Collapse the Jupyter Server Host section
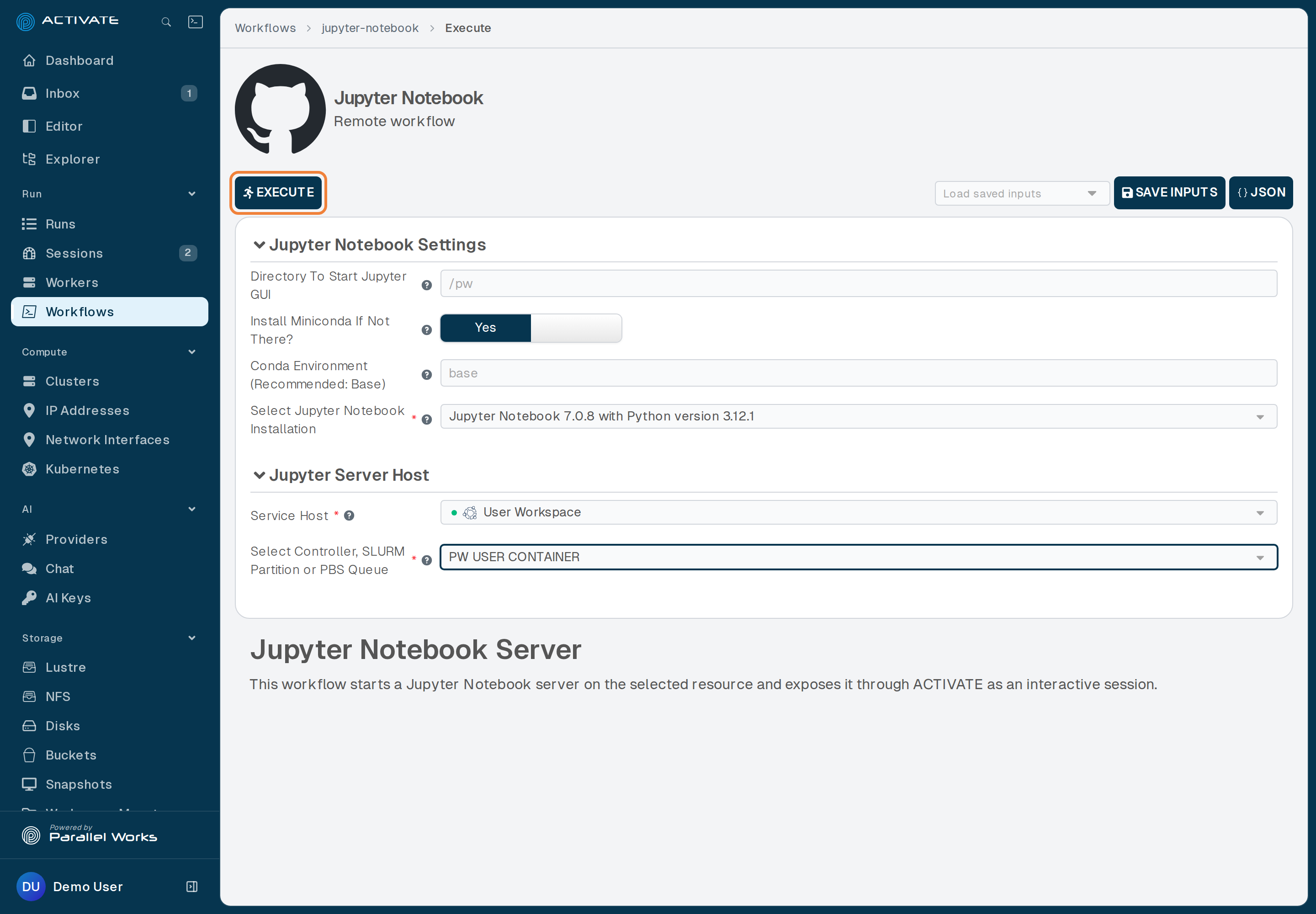The width and height of the screenshot is (1316, 914). (x=260, y=475)
